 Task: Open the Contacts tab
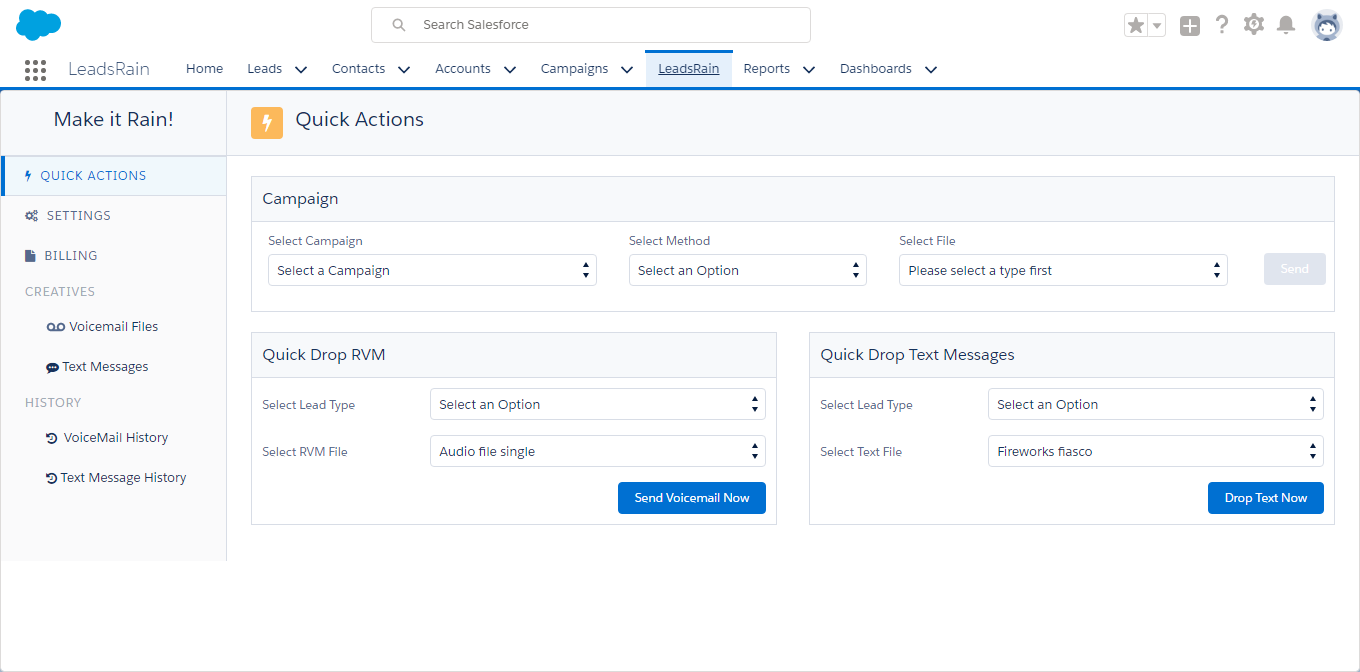pos(359,69)
